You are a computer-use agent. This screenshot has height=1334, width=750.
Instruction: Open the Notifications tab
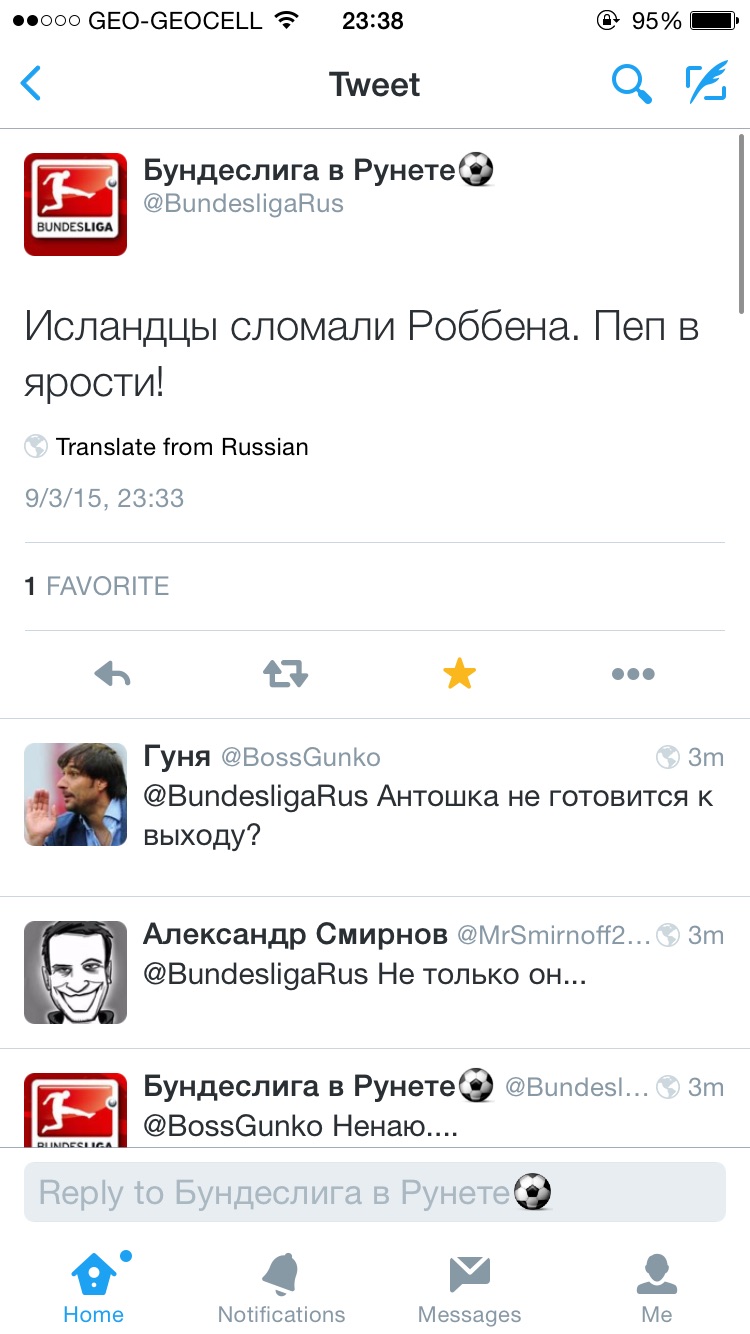[x=281, y=1287]
